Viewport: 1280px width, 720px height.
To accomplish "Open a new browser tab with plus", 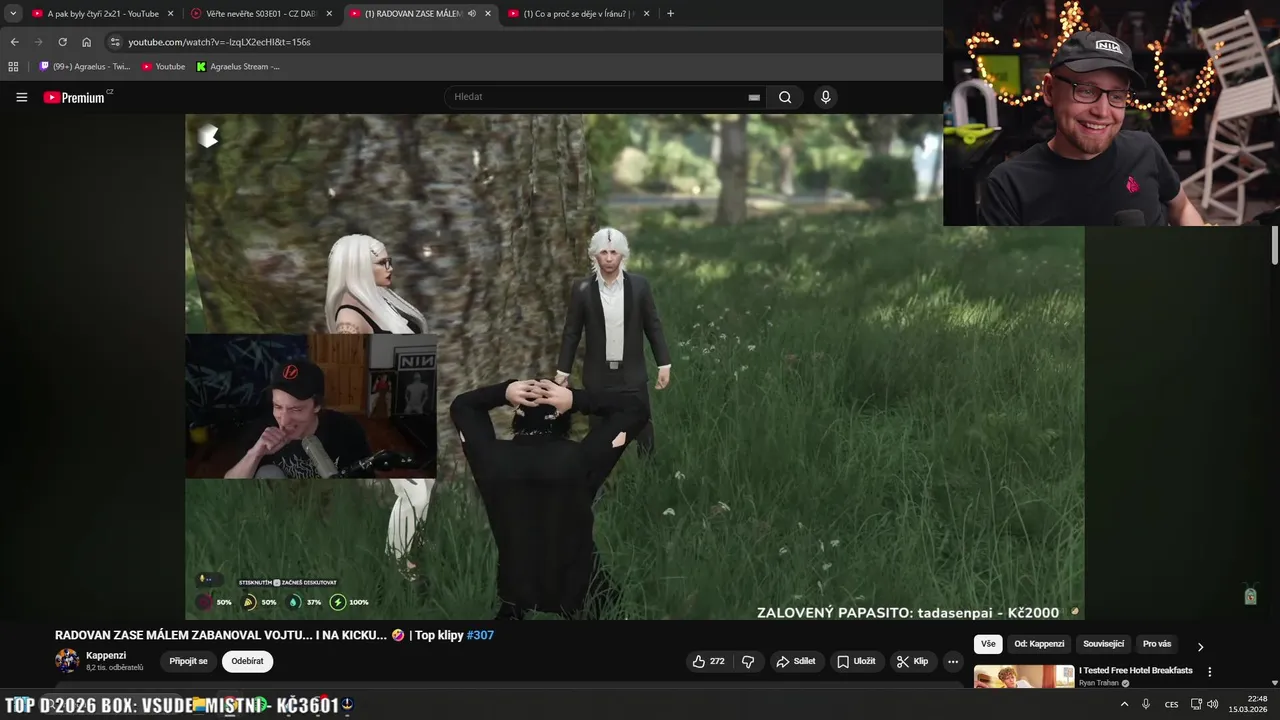I will pyautogui.click(x=670, y=14).
